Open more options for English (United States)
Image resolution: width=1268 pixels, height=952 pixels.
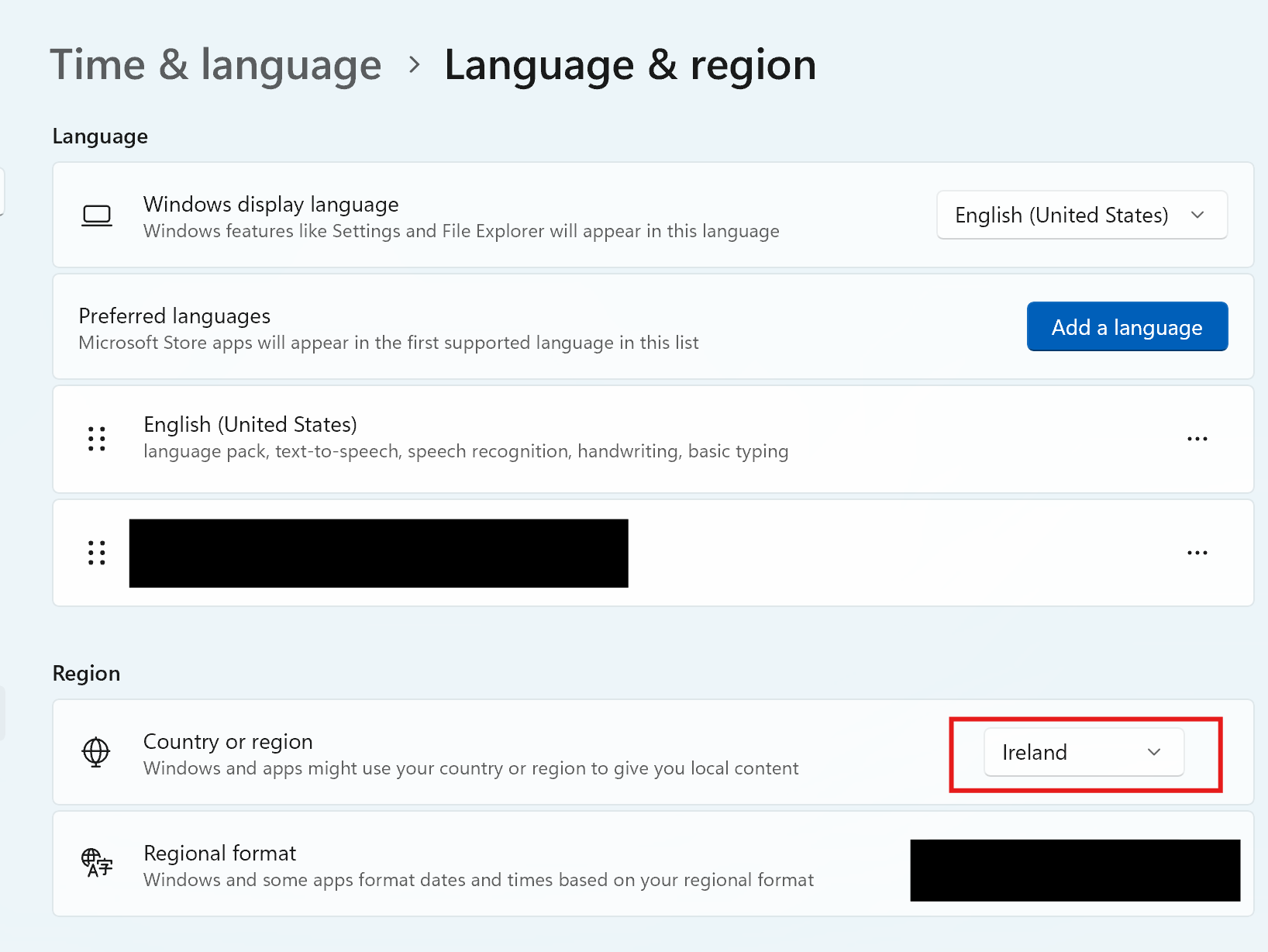point(1197,439)
